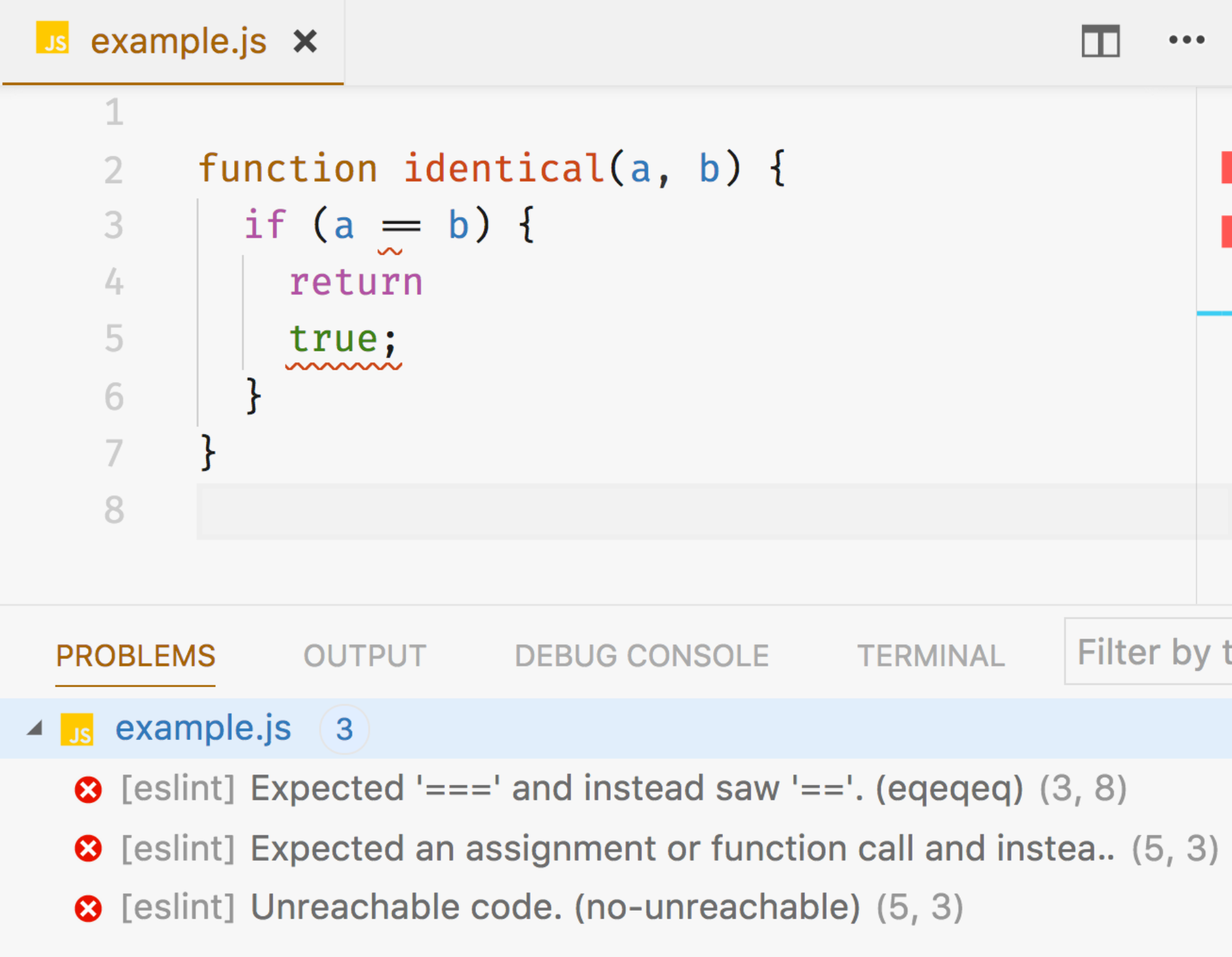This screenshot has width=1232, height=957.
Task: Open the More Actions ellipsis icon
Action: tap(1186, 40)
